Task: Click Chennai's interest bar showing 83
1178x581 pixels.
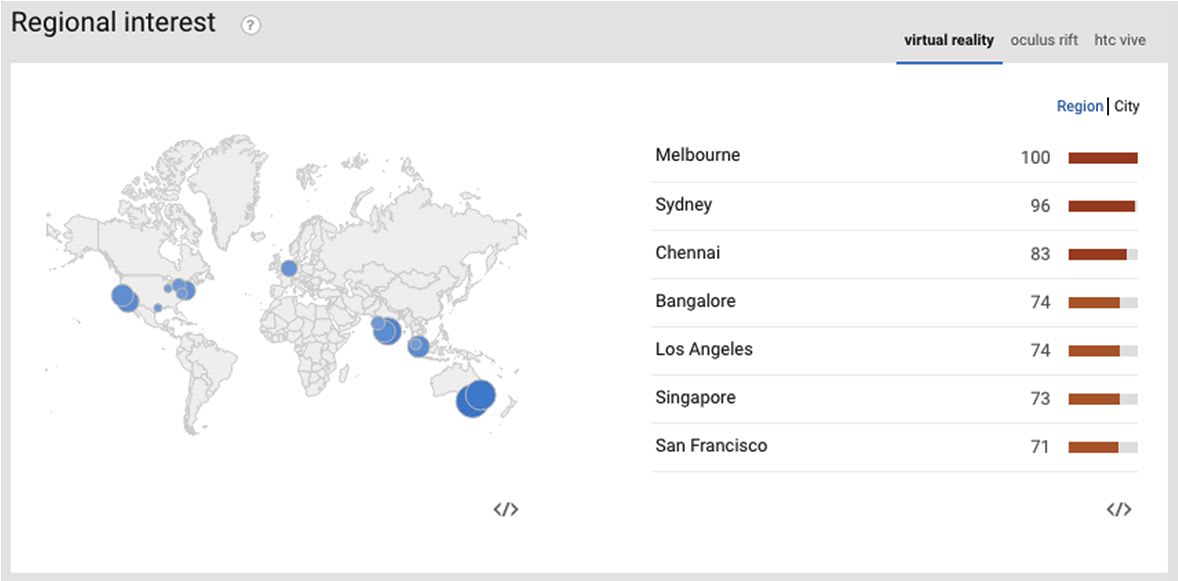Action: pyautogui.click(x=1103, y=255)
